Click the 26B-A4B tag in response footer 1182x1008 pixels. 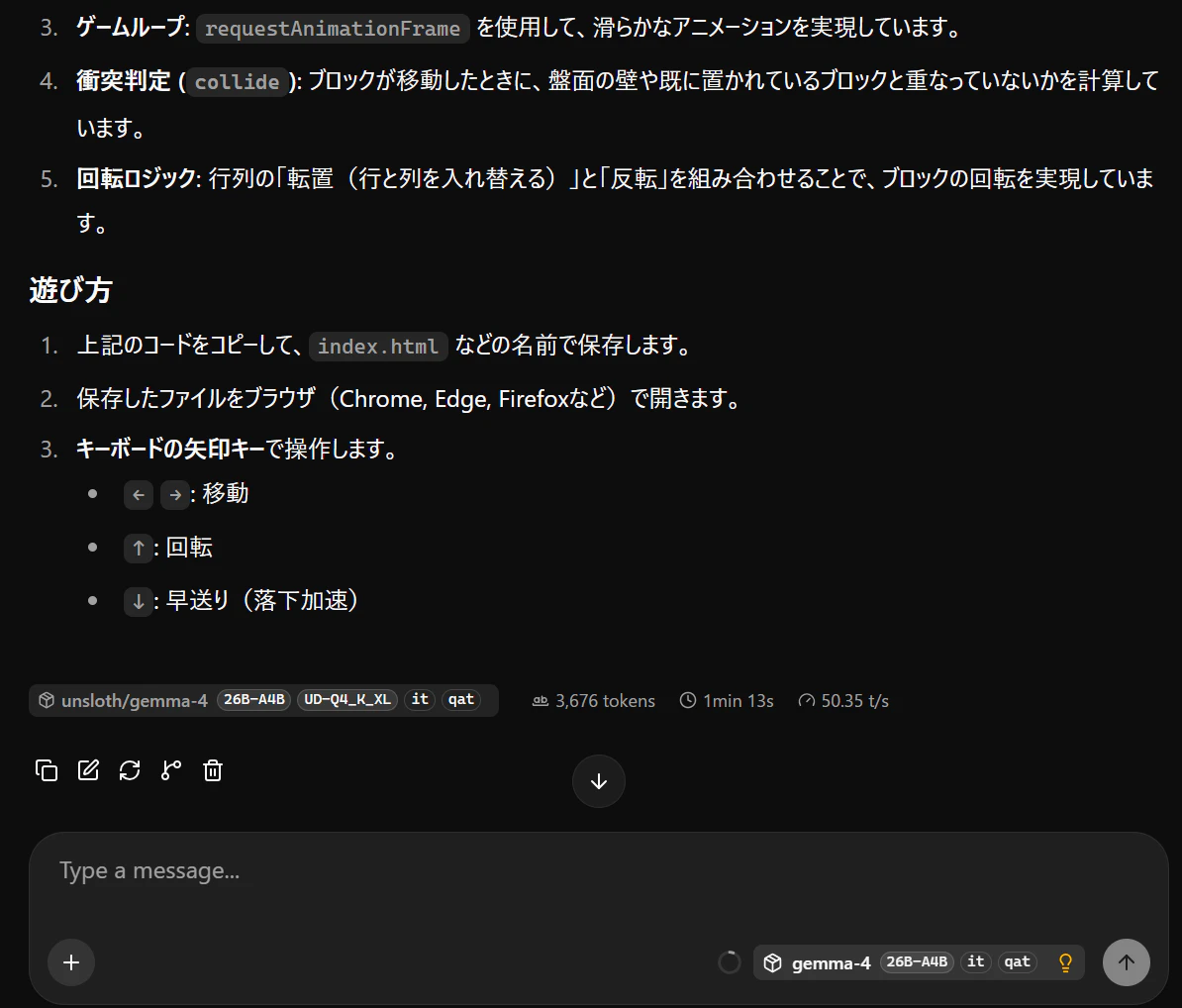tap(254, 700)
